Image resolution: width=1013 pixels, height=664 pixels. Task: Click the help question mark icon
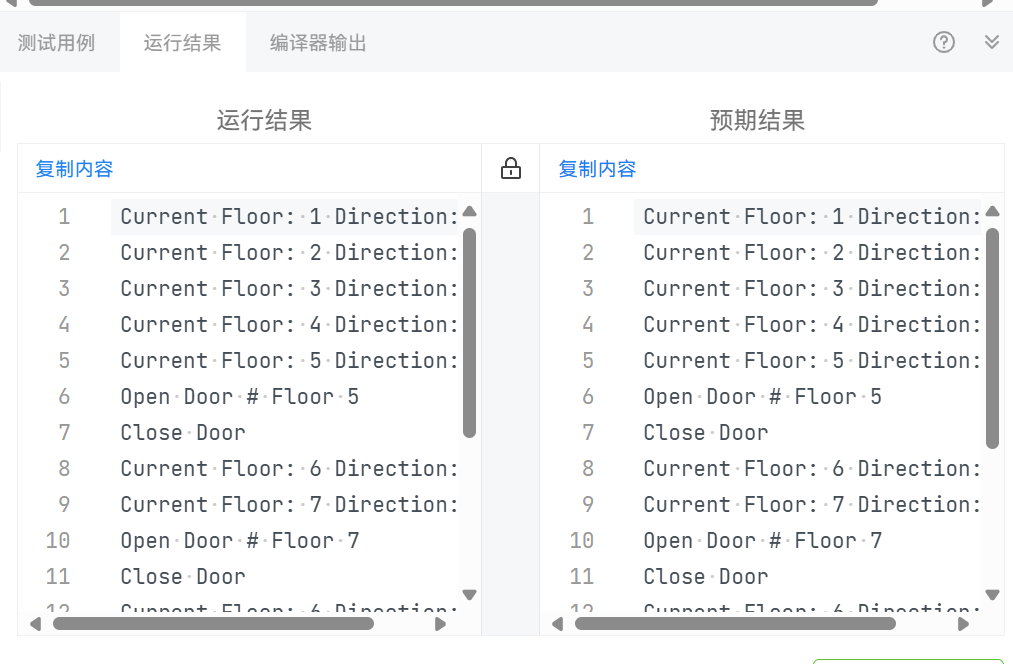pos(943,42)
